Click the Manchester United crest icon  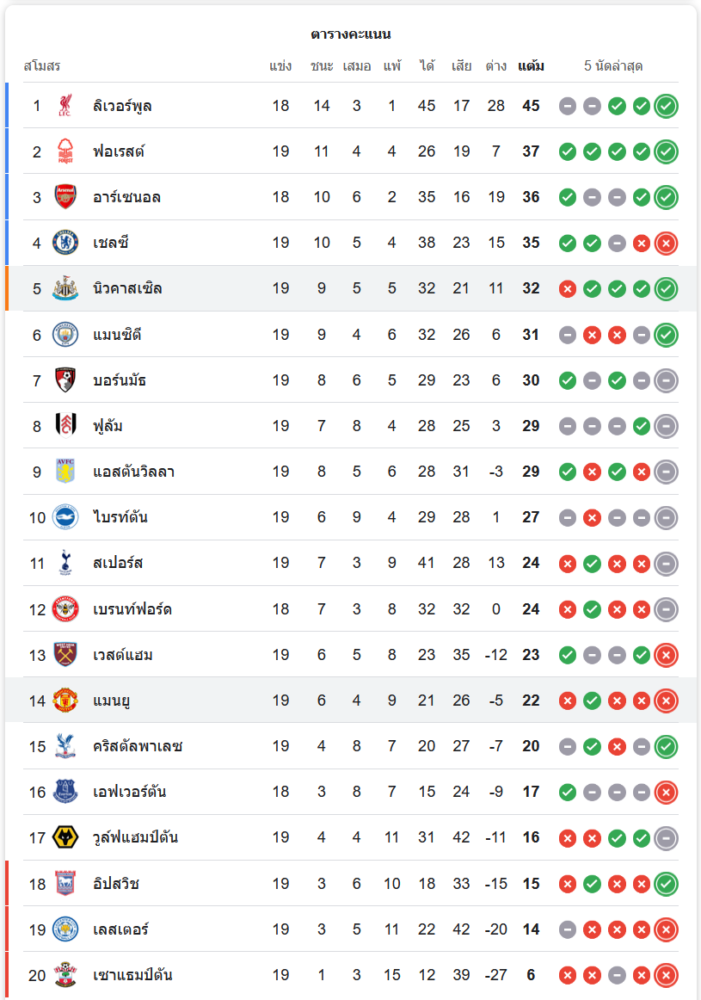point(66,700)
